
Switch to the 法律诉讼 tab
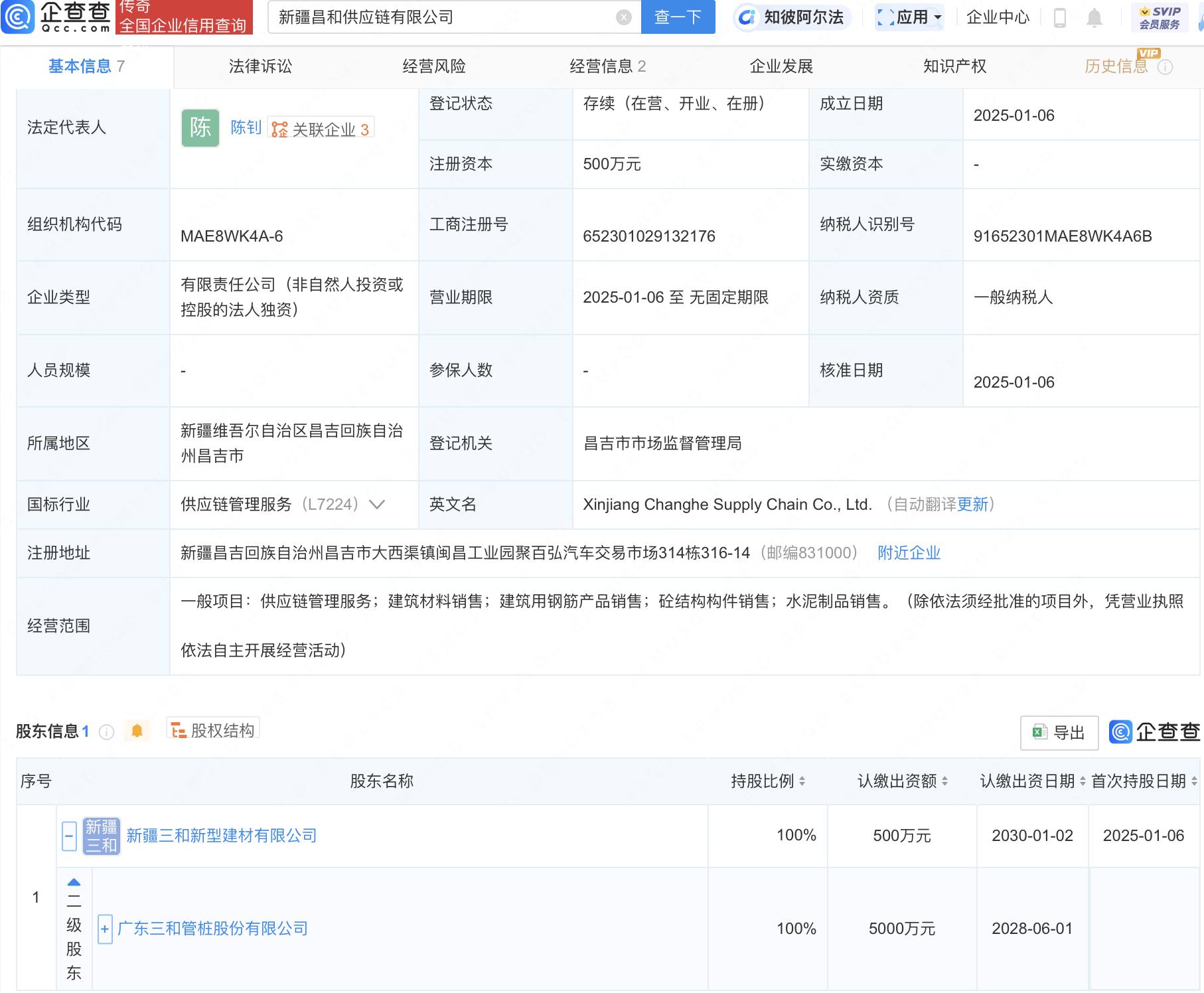[260, 66]
